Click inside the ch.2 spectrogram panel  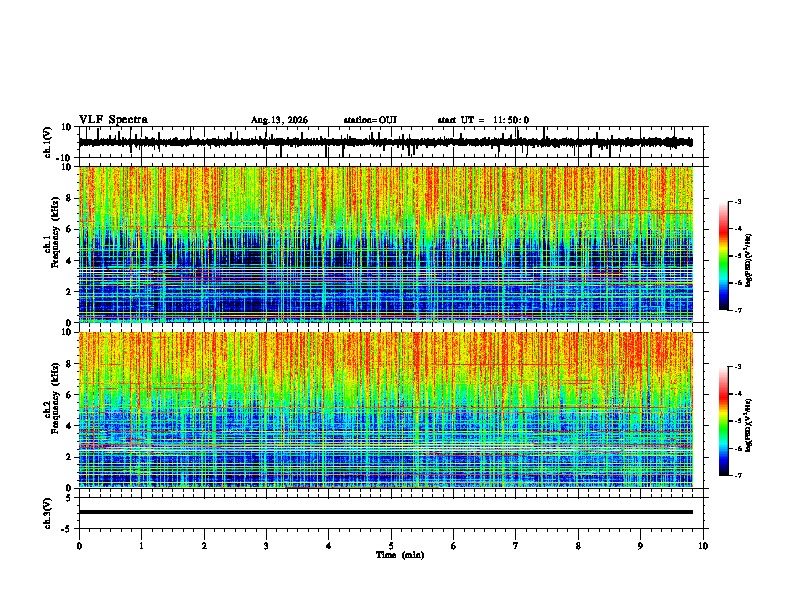(x=385, y=410)
